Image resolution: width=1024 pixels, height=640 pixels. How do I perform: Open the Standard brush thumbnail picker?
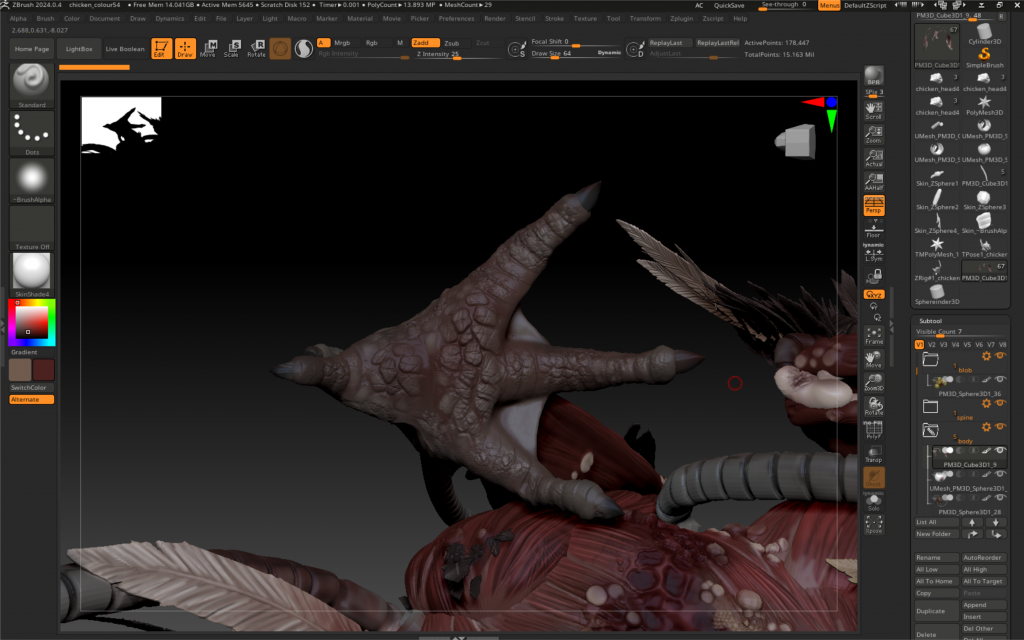pos(32,84)
